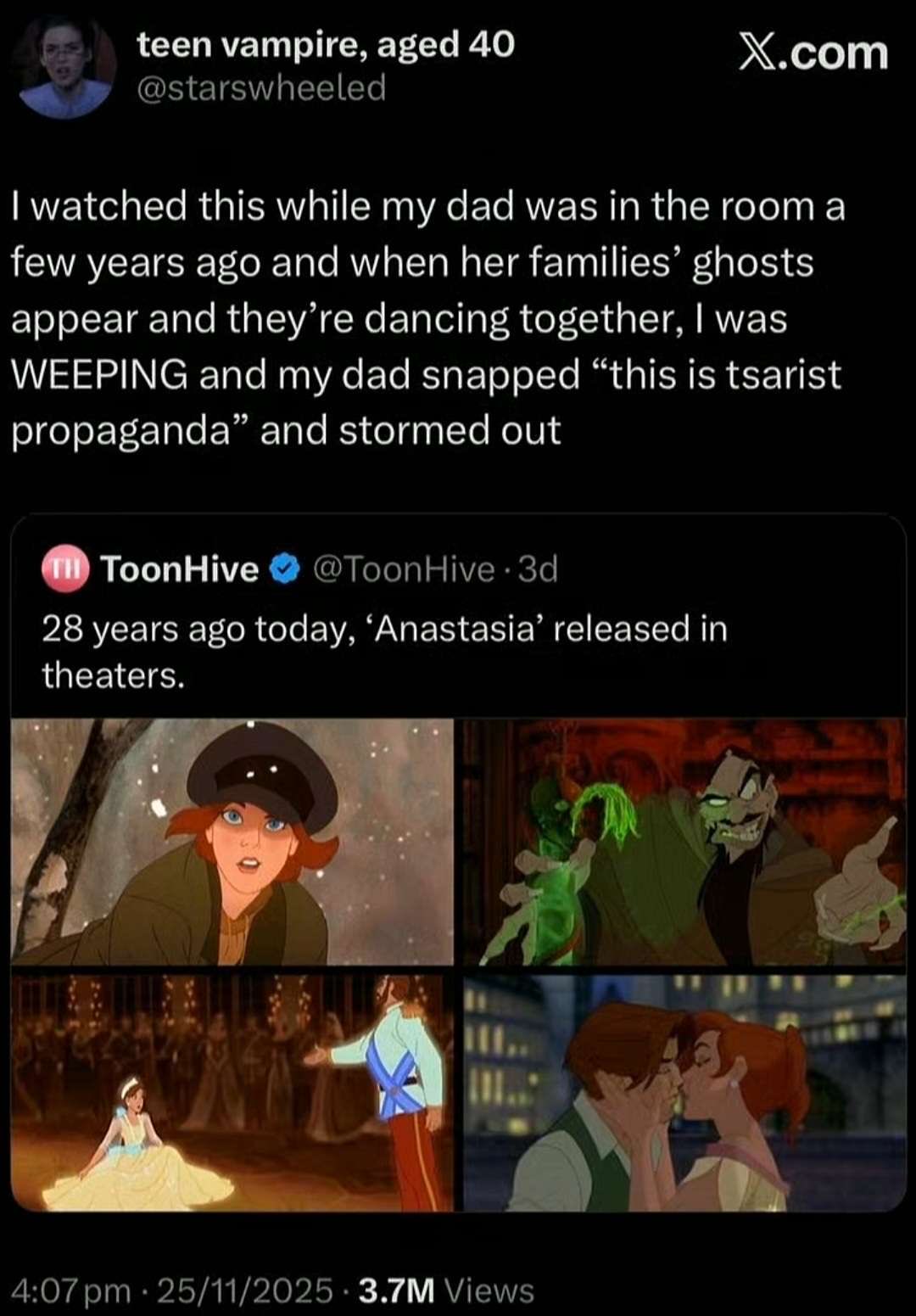Open the quoted tweet text about Anastasia
The height and width of the screenshot is (1316, 916).
(x=385, y=652)
